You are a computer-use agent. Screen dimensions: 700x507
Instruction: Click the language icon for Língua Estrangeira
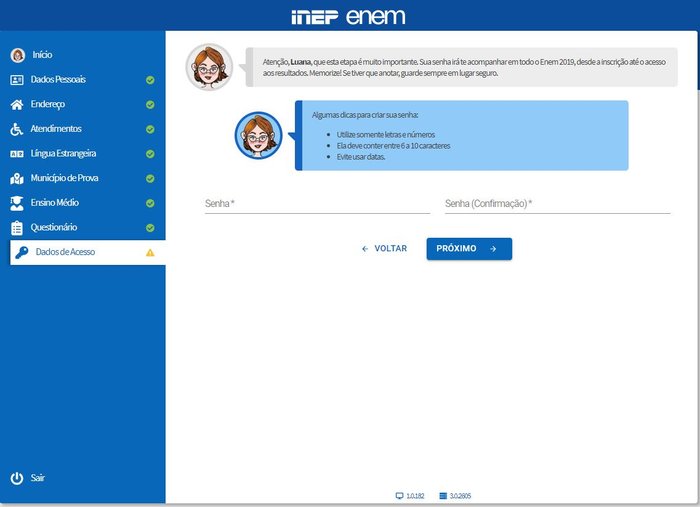tap(17, 154)
